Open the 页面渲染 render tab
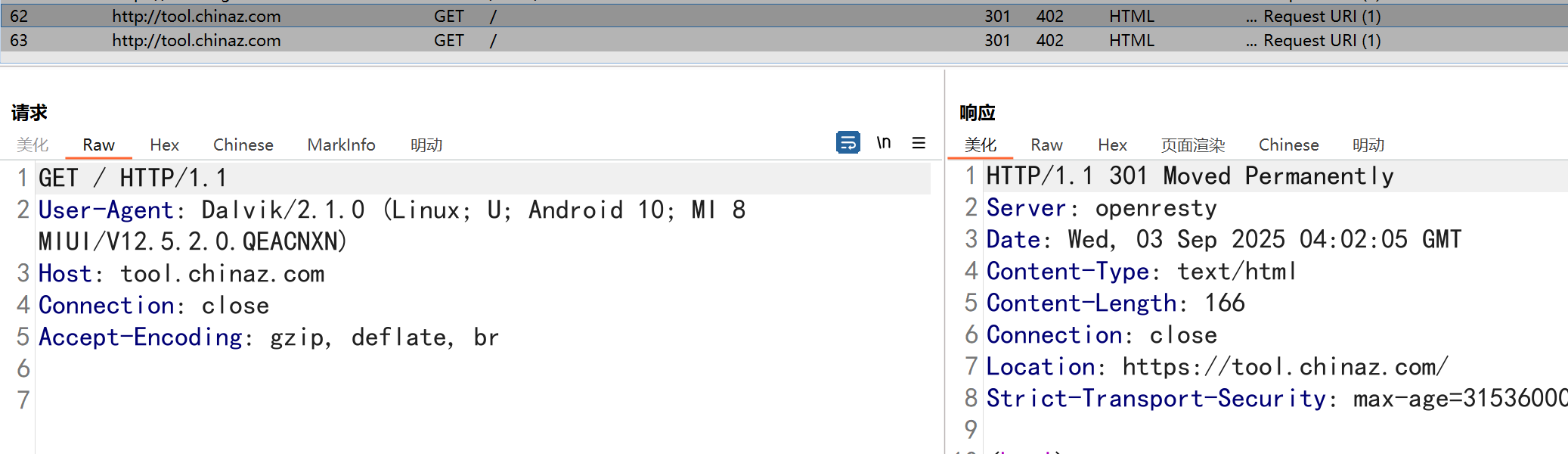The width and height of the screenshot is (1568, 454). pyautogui.click(x=1192, y=145)
